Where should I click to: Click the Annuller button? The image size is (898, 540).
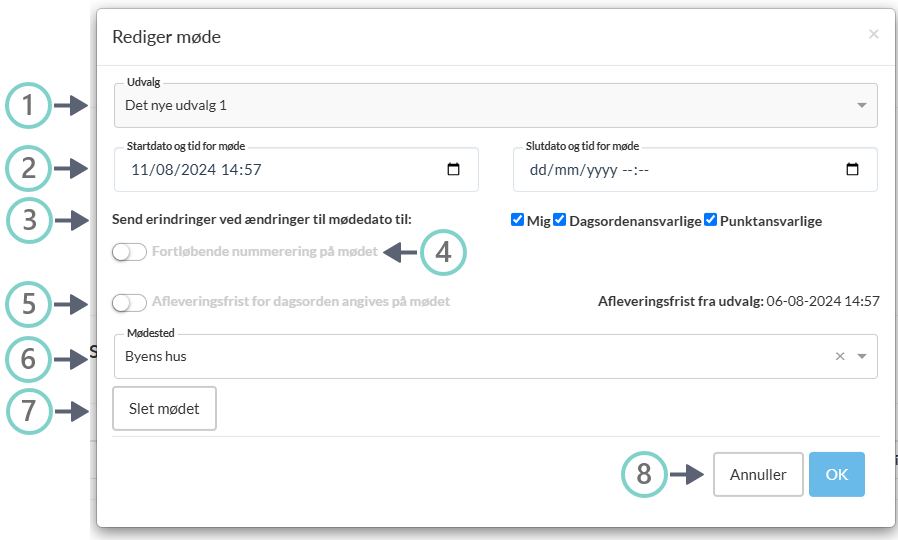pos(757,475)
